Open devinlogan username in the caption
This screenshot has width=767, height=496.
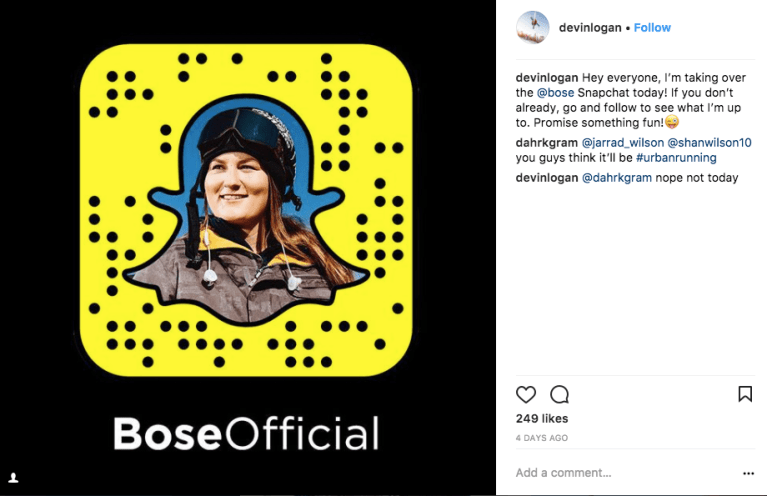point(546,78)
